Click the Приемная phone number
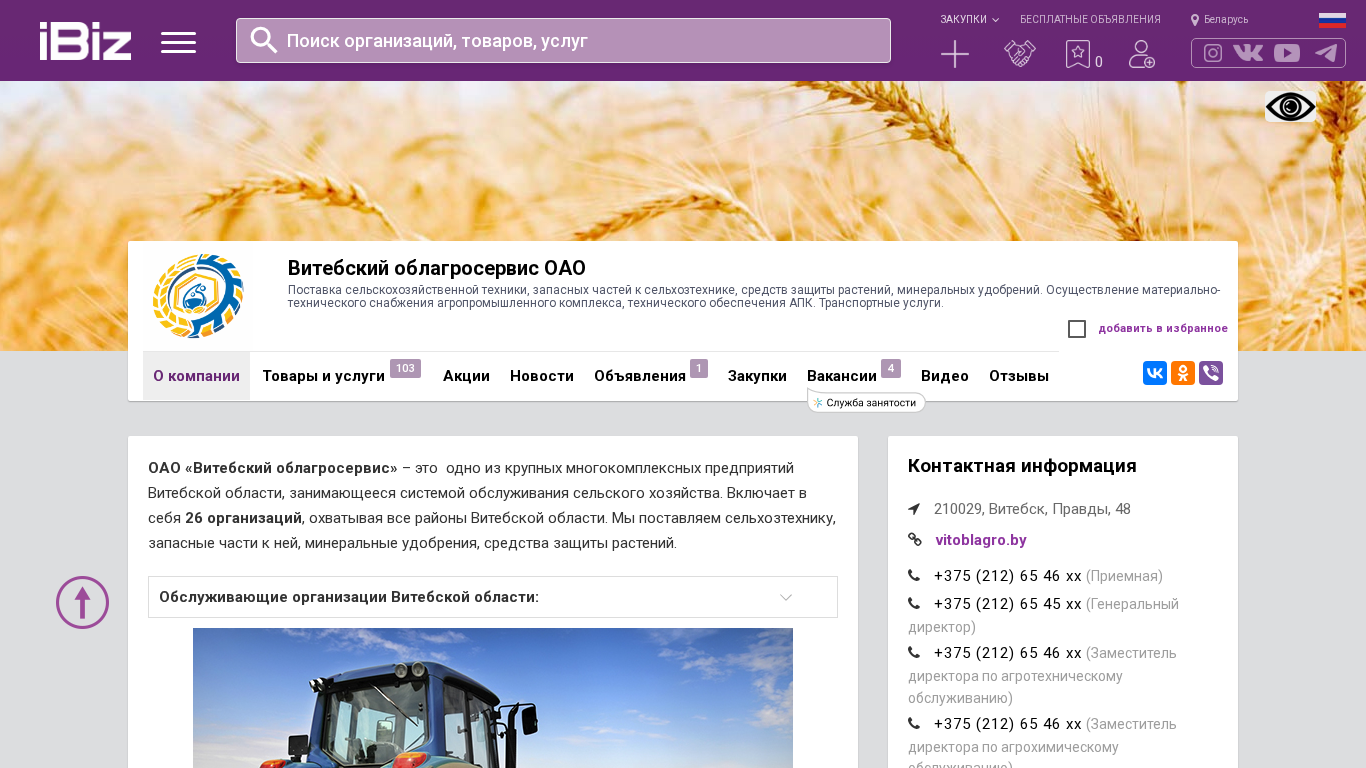Viewport: 1366px width, 768px height. tap(1008, 576)
